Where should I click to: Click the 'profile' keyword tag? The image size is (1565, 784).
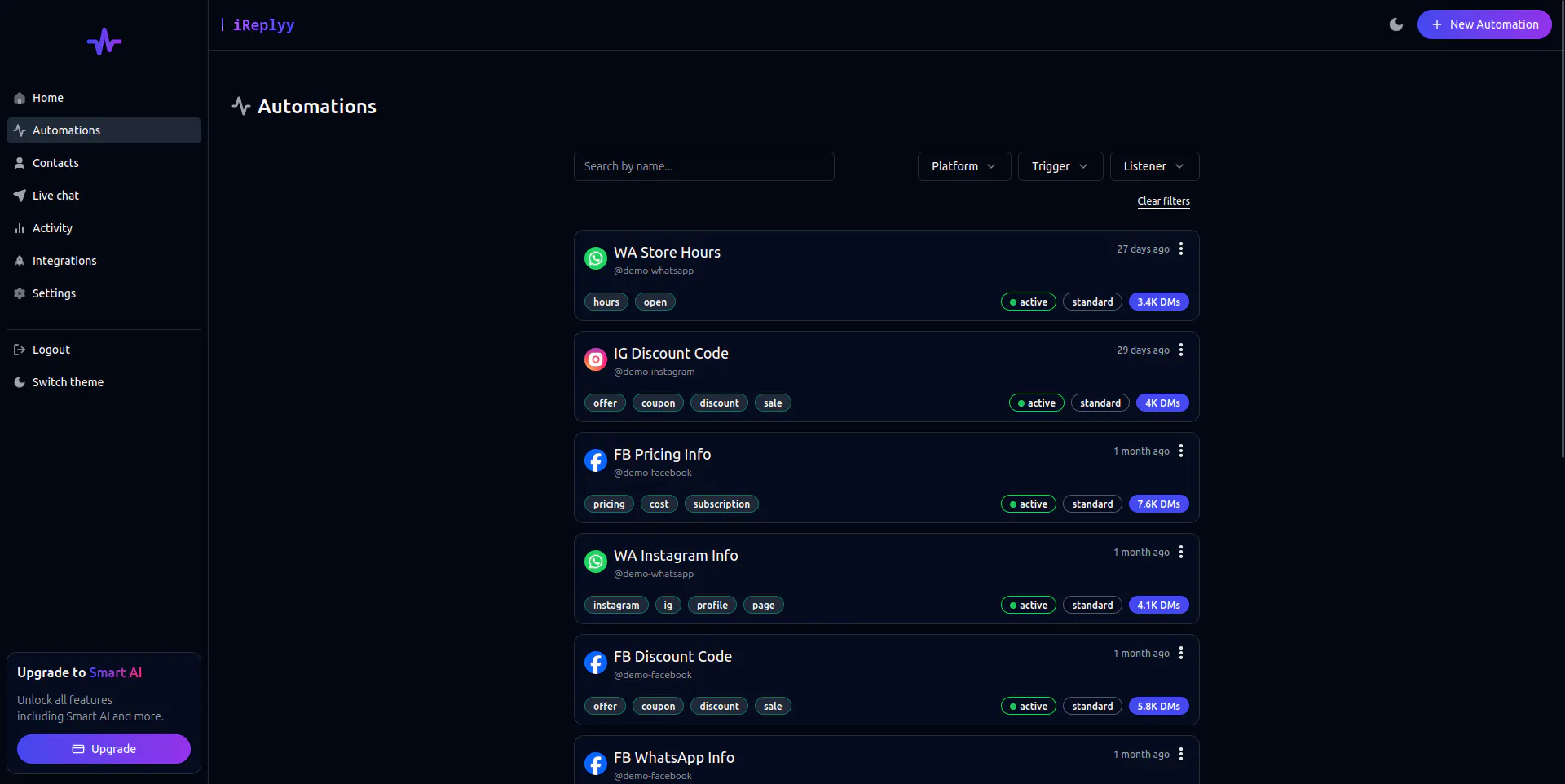point(712,606)
